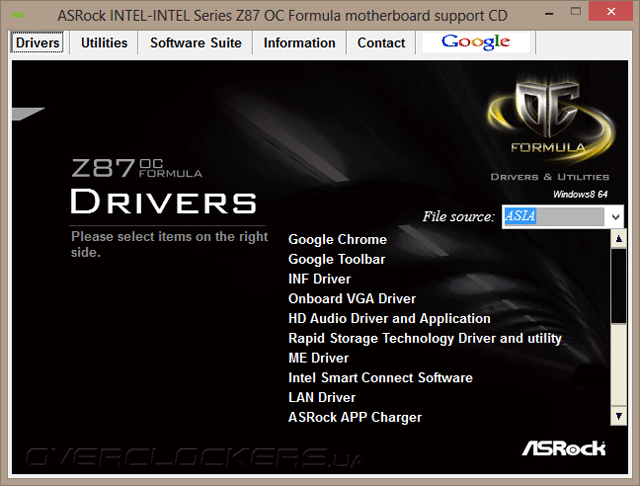Image resolution: width=640 pixels, height=486 pixels.
Task: Click the Google logo tab
Action: (x=476, y=42)
